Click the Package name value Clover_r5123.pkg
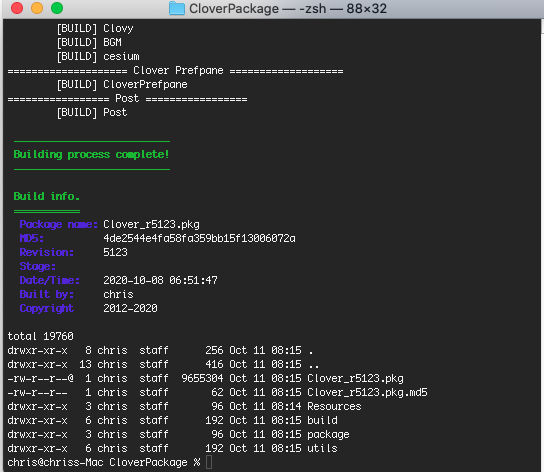This screenshot has height=472, width=544. 151,225
